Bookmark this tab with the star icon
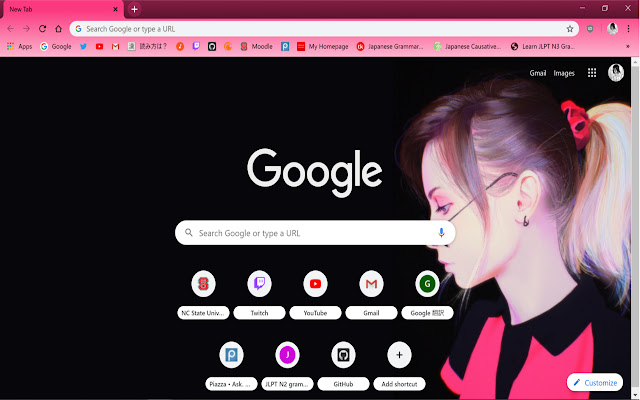Viewport: 640px width, 400px height. [x=570, y=29]
